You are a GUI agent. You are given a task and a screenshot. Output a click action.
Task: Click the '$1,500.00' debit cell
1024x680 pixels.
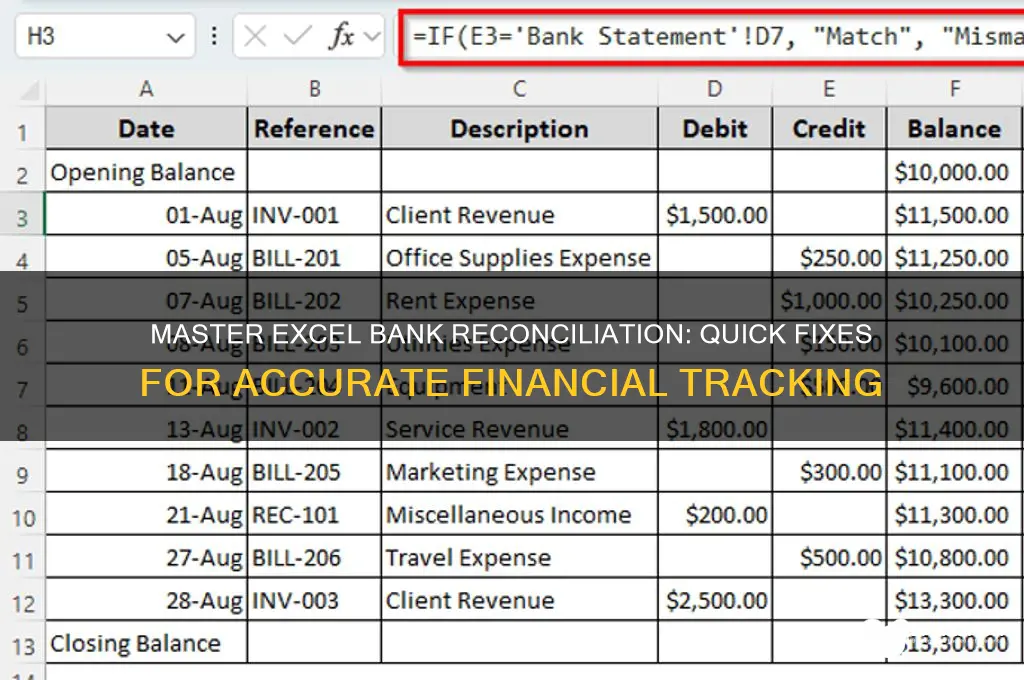(715, 214)
